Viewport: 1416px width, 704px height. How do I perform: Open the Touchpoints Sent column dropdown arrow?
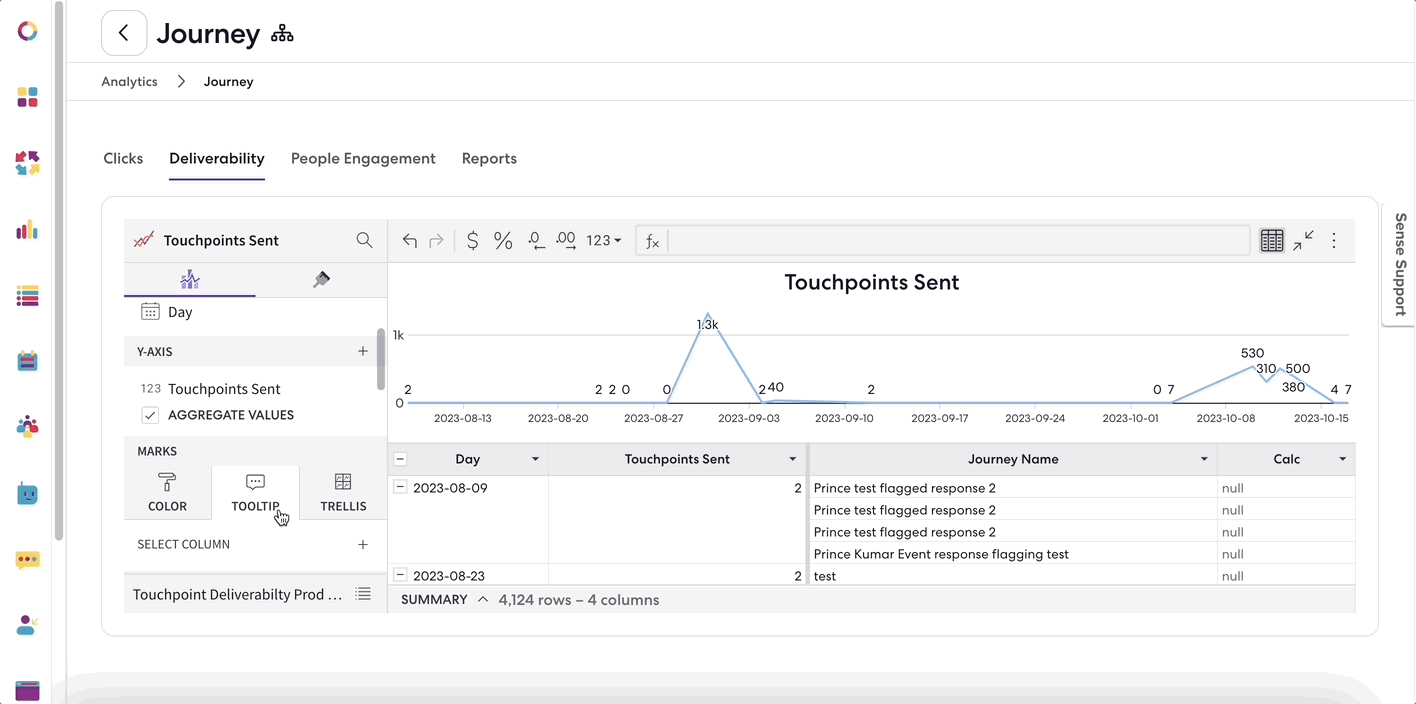point(793,460)
